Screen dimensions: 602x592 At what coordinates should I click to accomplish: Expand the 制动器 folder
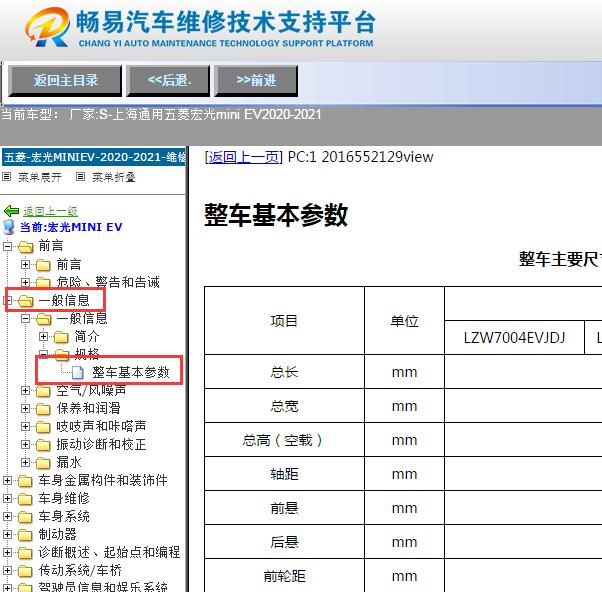click(7, 534)
